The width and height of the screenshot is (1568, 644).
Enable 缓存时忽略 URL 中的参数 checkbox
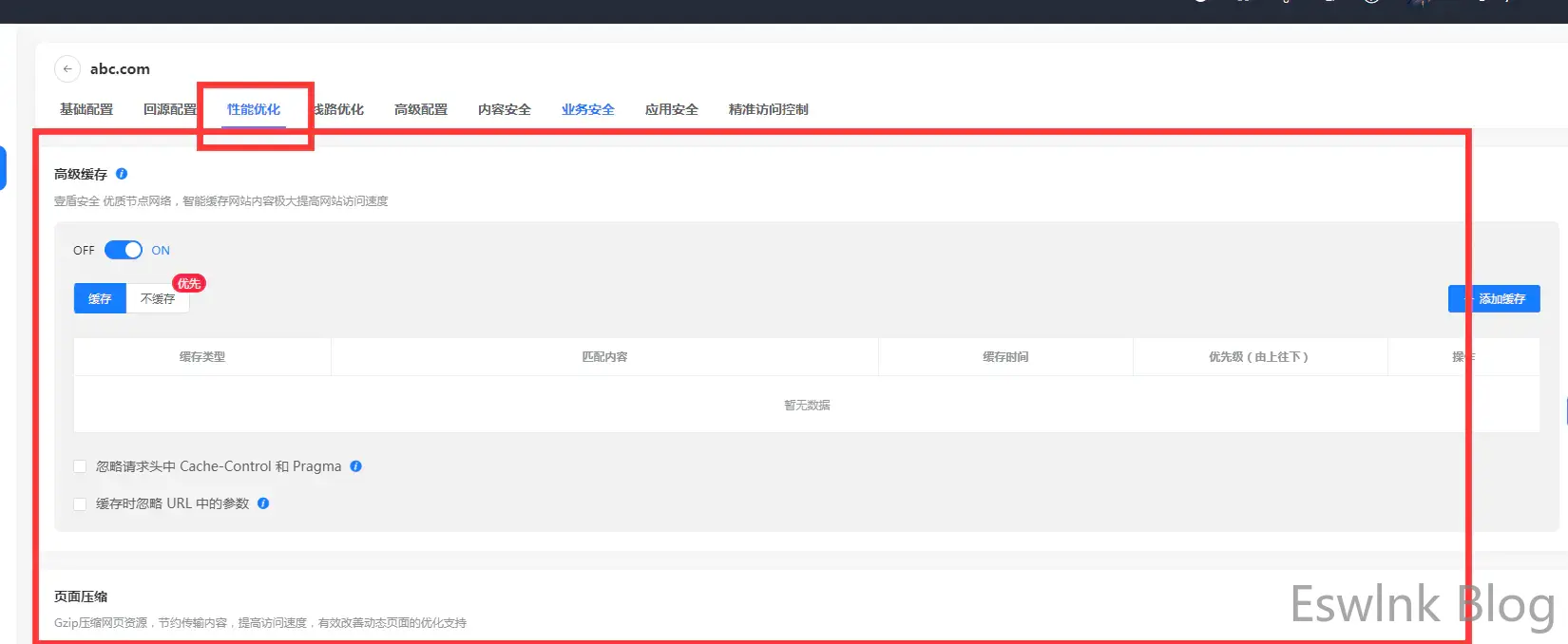(80, 504)
